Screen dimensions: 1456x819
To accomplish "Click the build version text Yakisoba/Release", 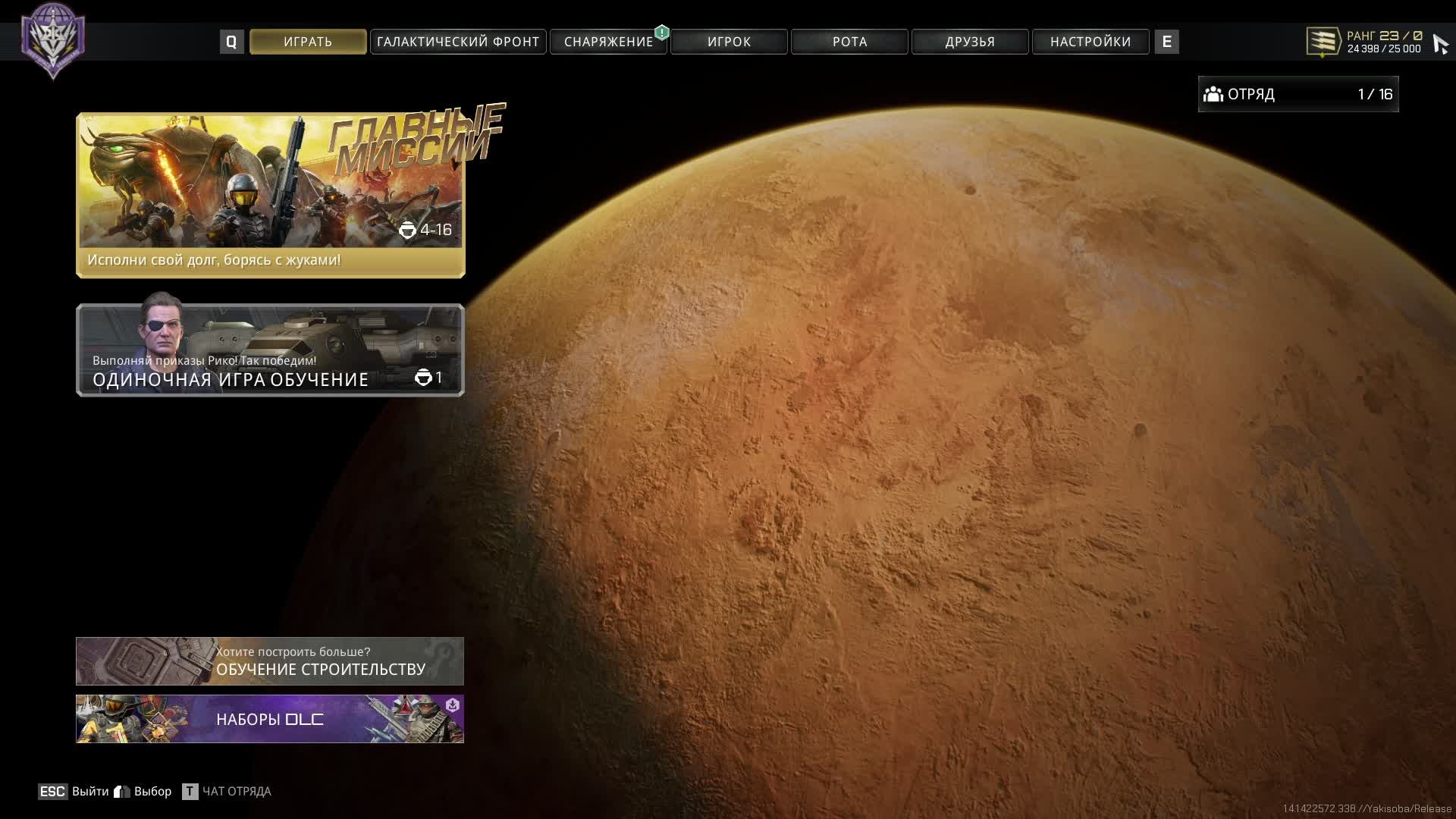I will coord(1367,809).
